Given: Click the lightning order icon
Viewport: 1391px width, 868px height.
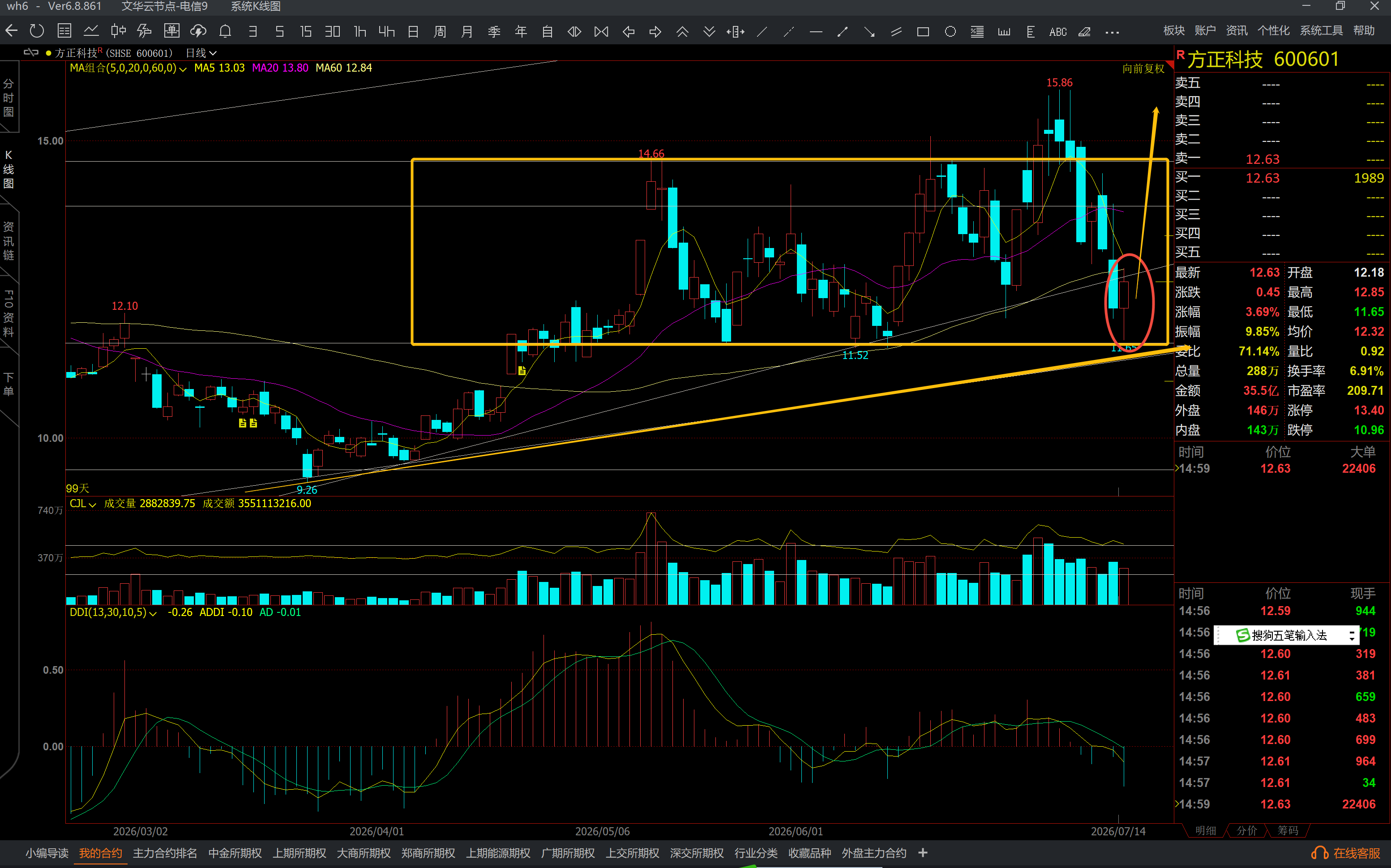Looking at the screenshot, I should [x=144, y=31].
